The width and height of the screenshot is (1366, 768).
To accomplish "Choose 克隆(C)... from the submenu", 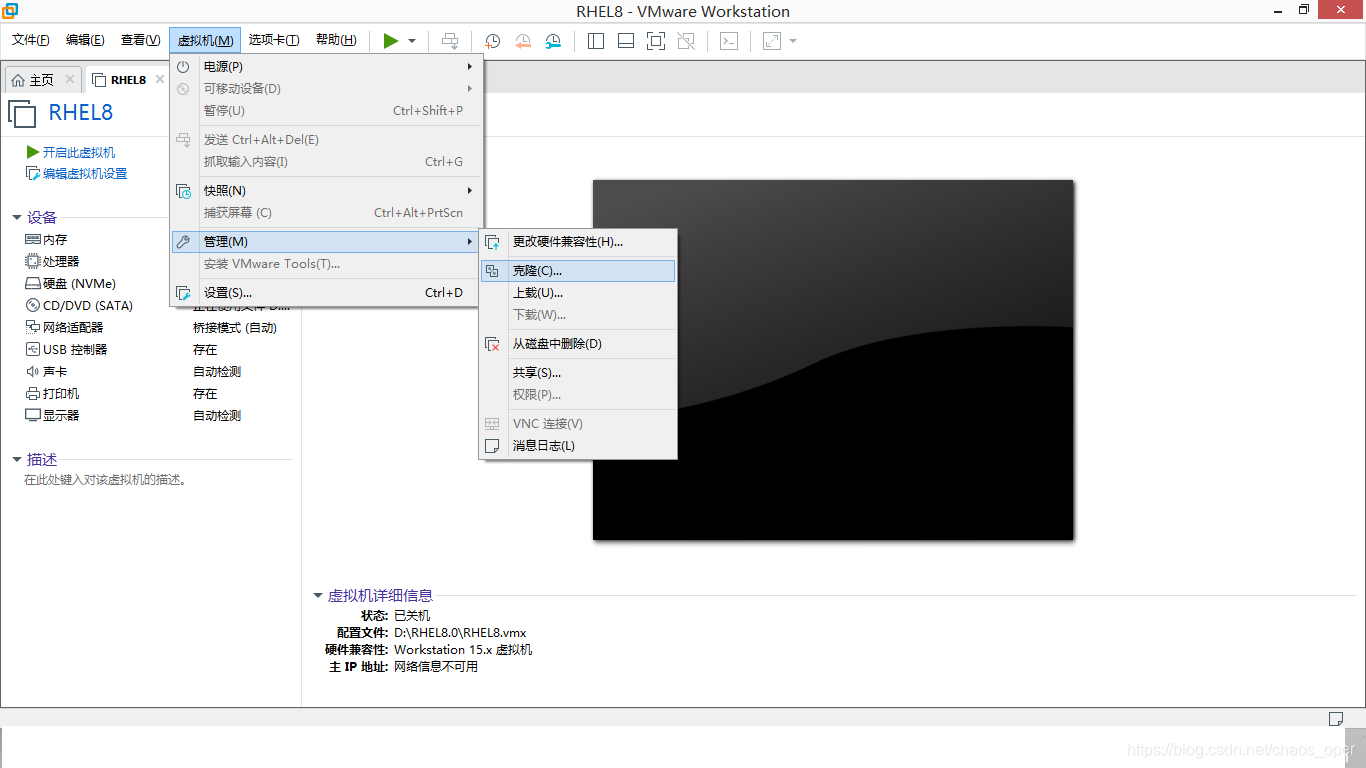I will (x=578, y=271).
